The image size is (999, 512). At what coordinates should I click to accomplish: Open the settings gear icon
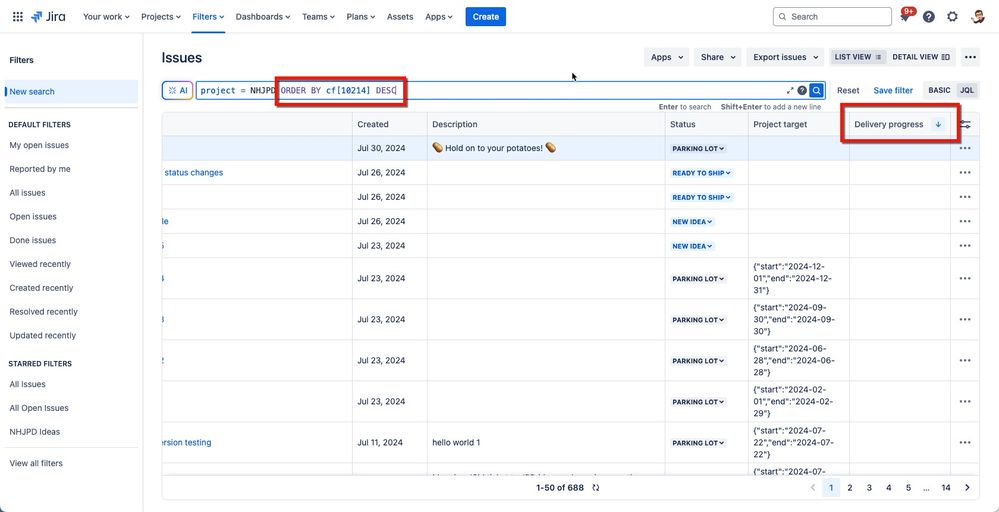pos(952,17)
